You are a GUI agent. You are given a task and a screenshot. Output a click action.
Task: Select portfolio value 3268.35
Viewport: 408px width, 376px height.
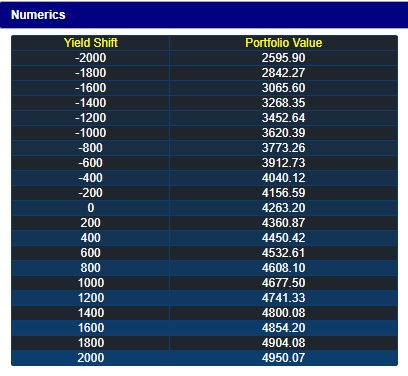coord(284,103)
